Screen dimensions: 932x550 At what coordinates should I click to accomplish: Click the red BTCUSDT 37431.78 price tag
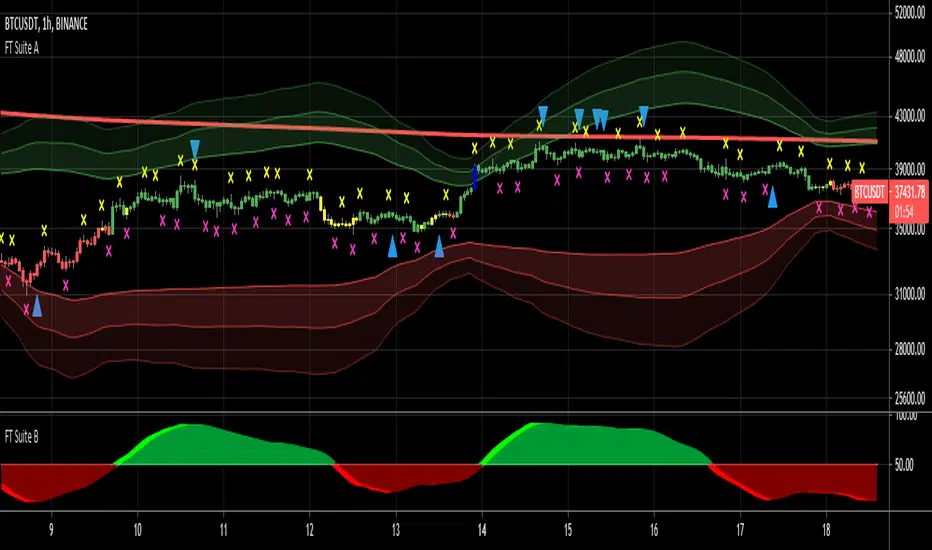(x=889, y=201)
